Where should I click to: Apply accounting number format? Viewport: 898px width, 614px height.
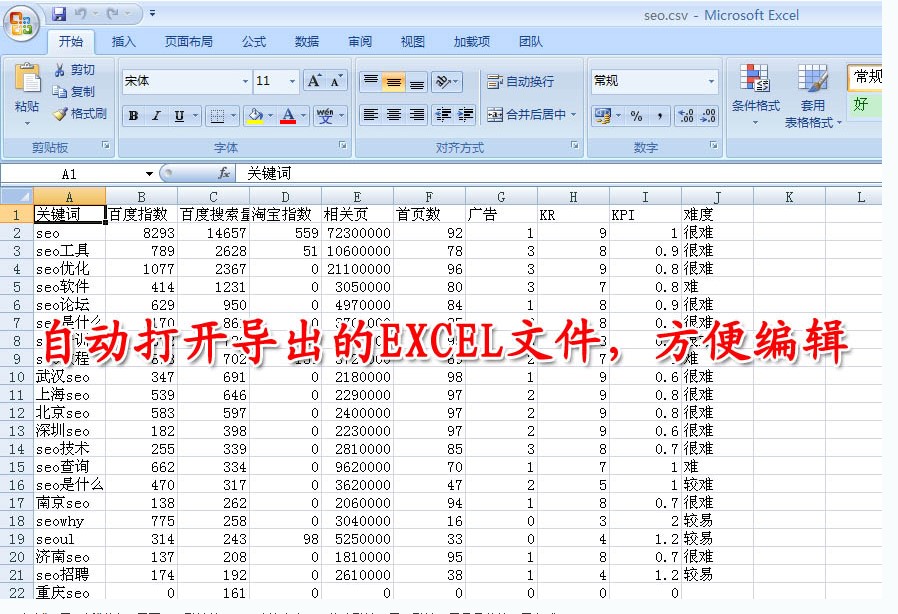click(x=603, y=116)
